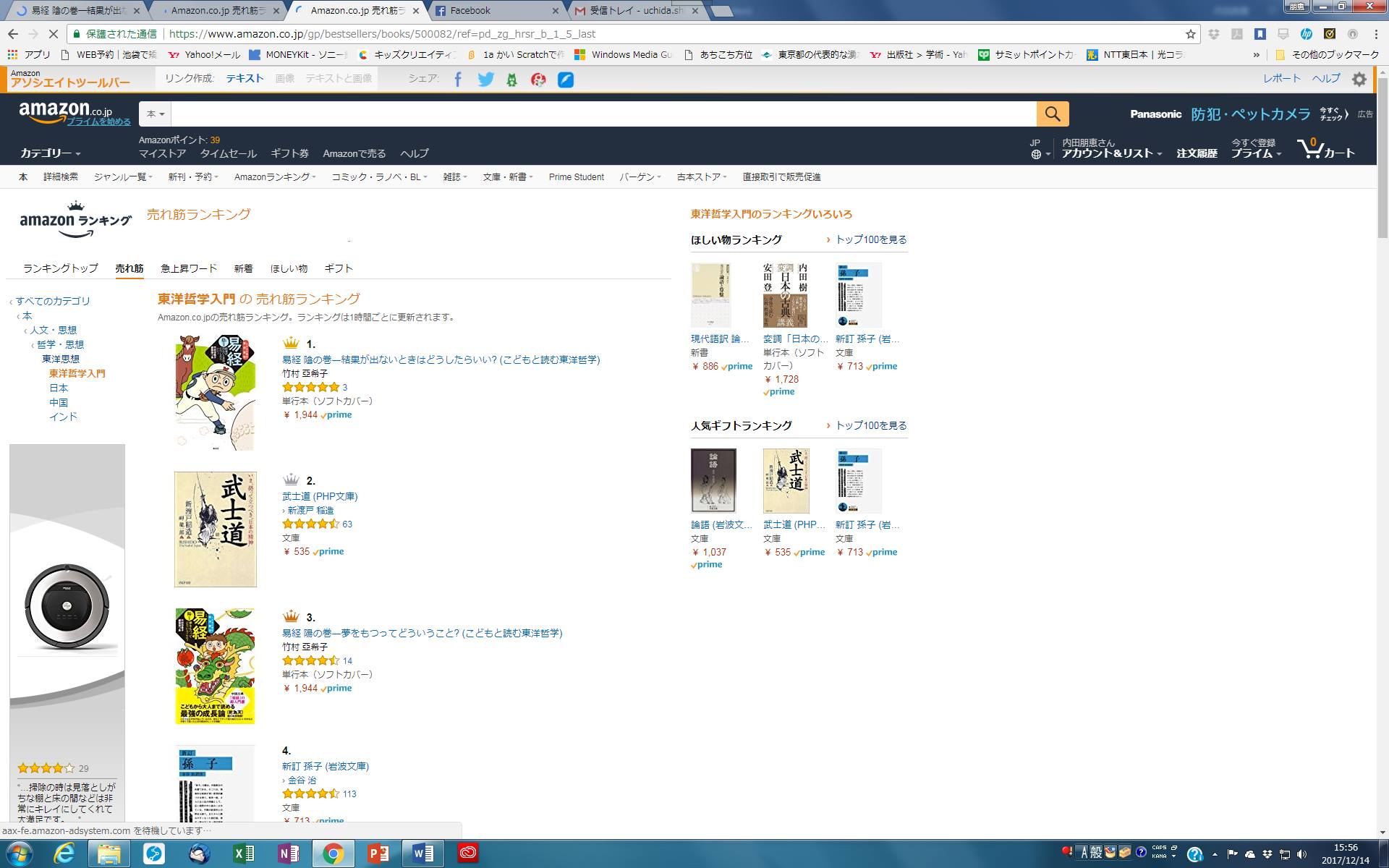Open OneNote from the taskbar
Viewport: 1389px width, 868px height.
click(289, 854)
